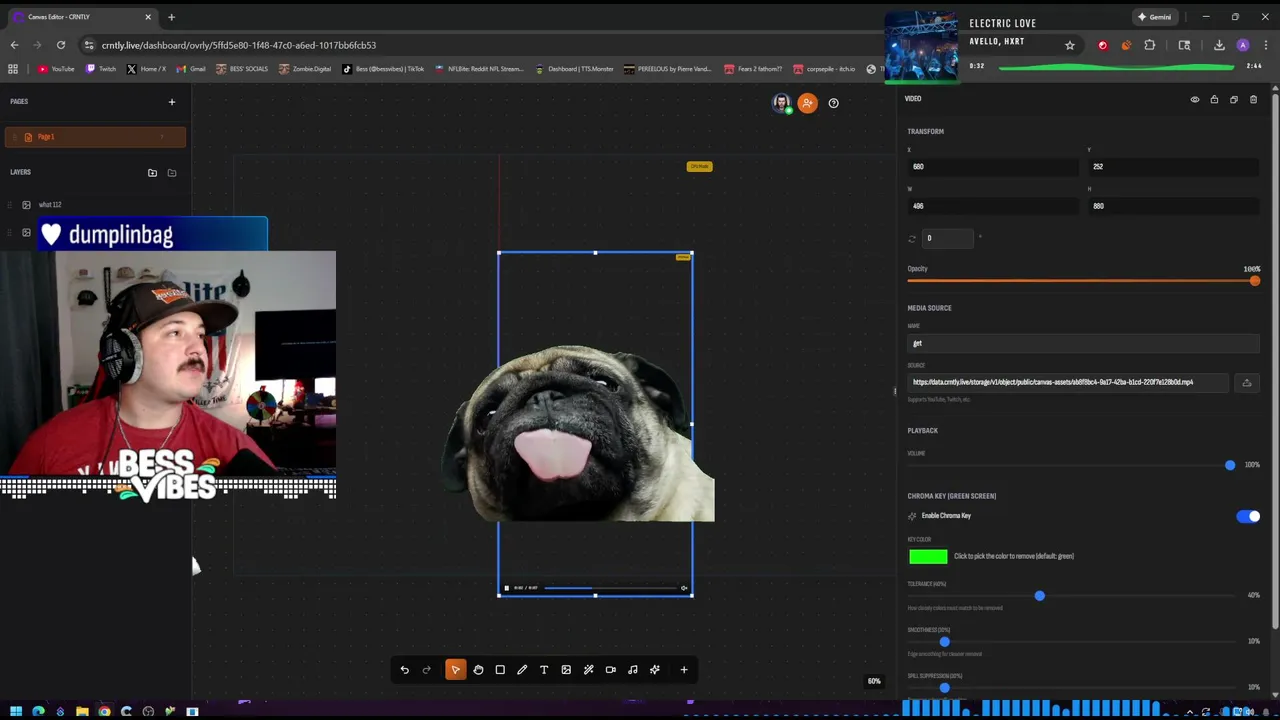
Task: Duplicate the selected video layer
Action: (1234, 99)
